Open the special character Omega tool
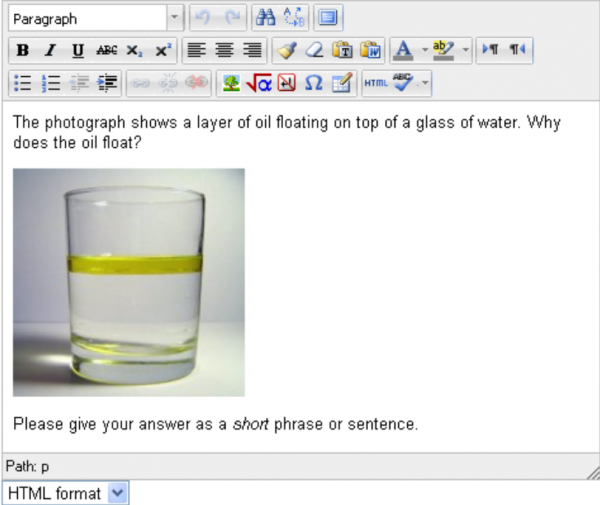Screen dimensions: 600x505 point(313,84)
